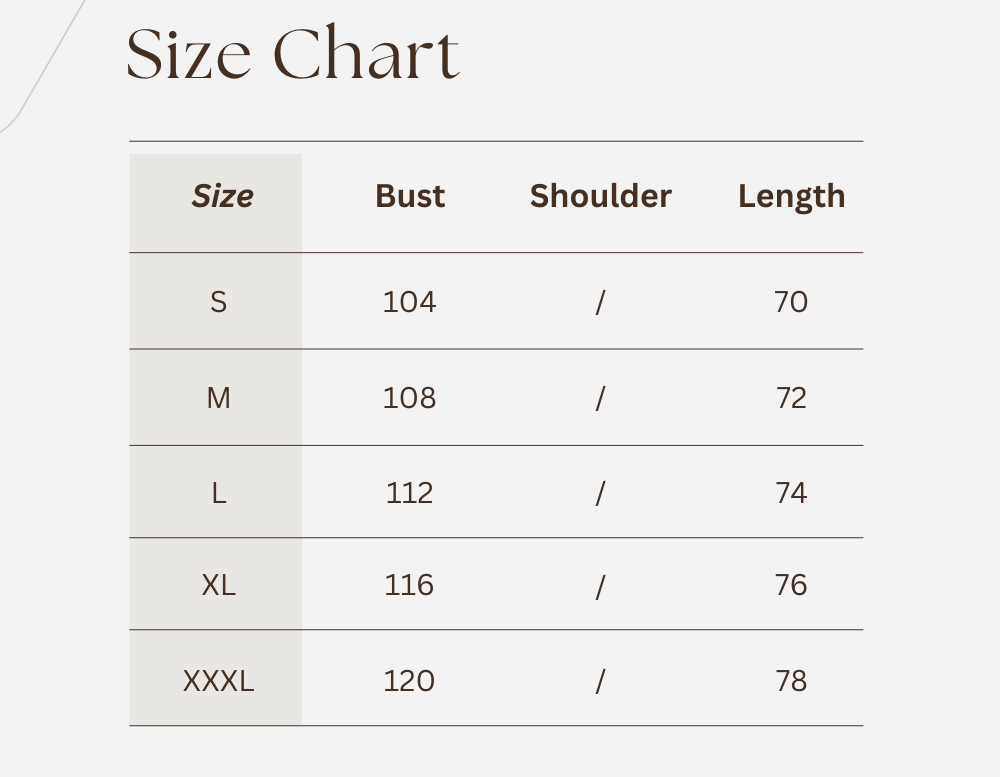Select the XL size row label
Image resolution: width=1000 pixels, height=777 pixels.
pos(219,585)
